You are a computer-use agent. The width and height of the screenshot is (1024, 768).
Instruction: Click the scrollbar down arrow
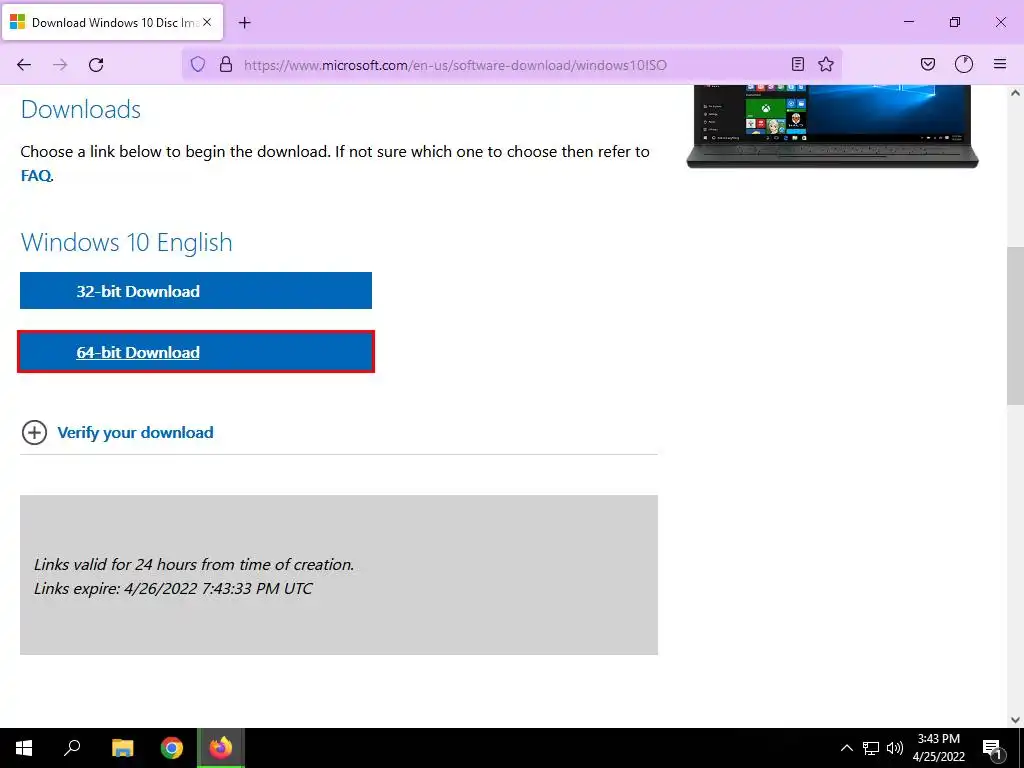(1015, 720)
